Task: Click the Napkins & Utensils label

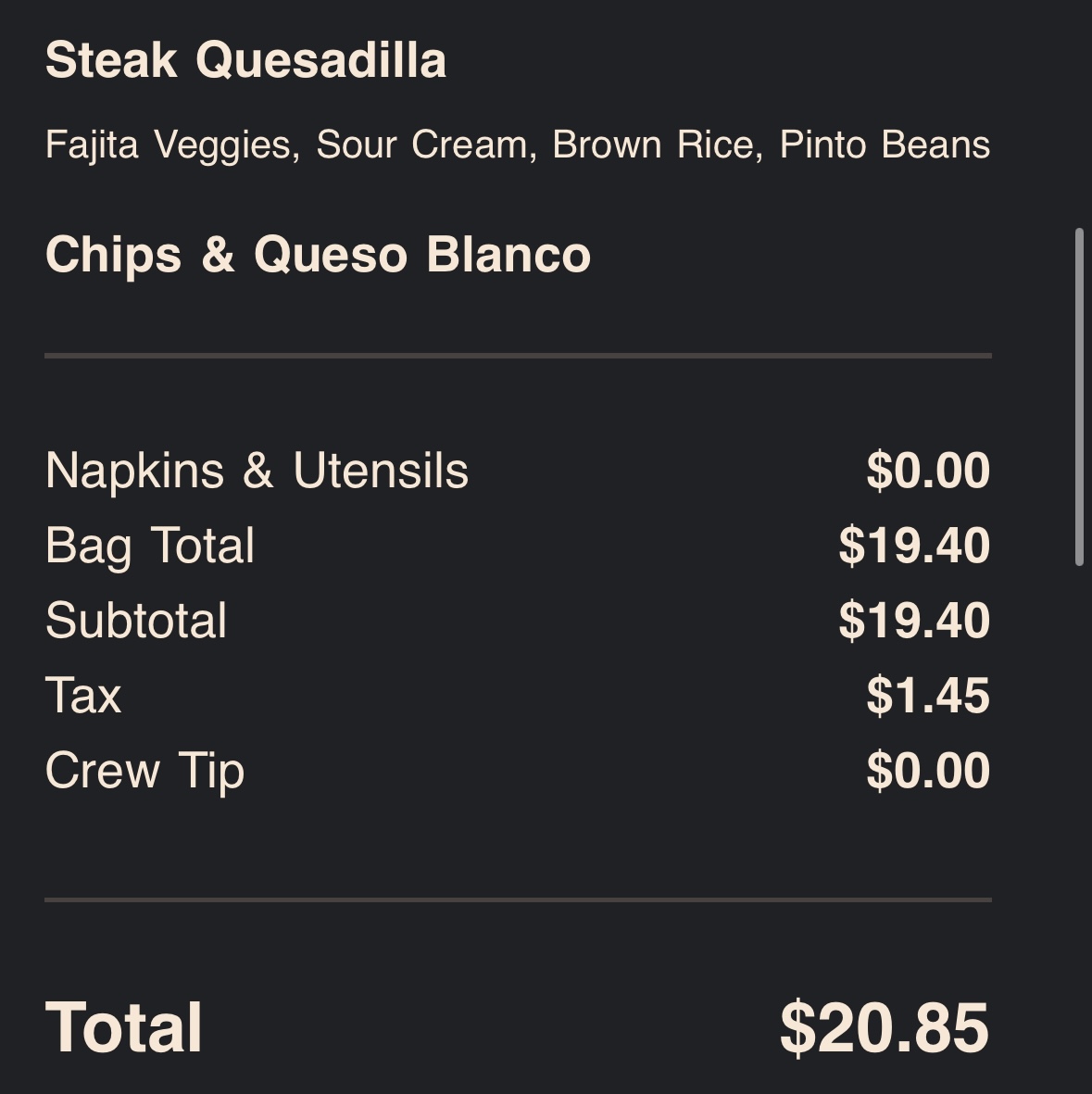Action: click(257, 471)
